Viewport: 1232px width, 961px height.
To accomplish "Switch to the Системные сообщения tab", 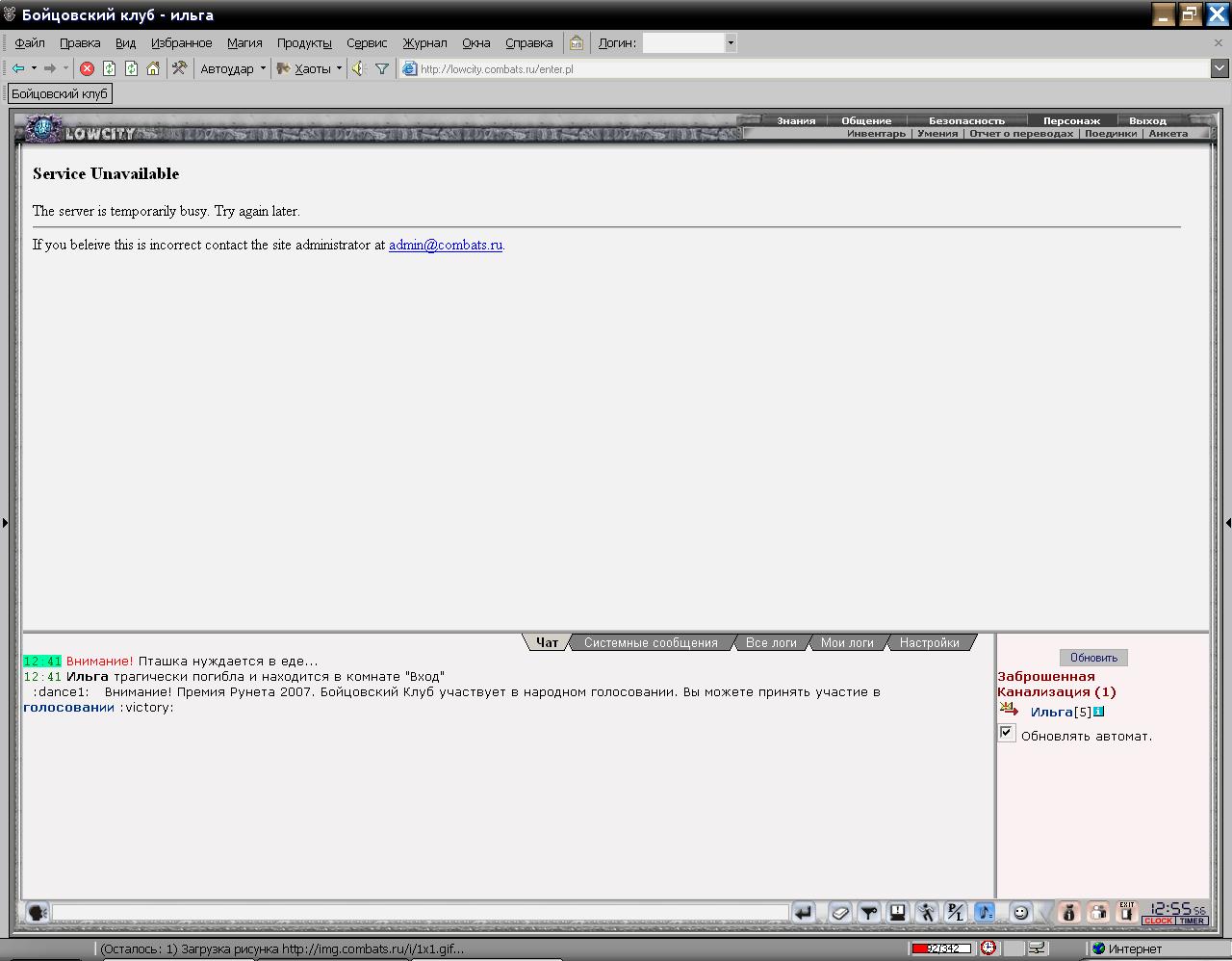I will [651, 642].
